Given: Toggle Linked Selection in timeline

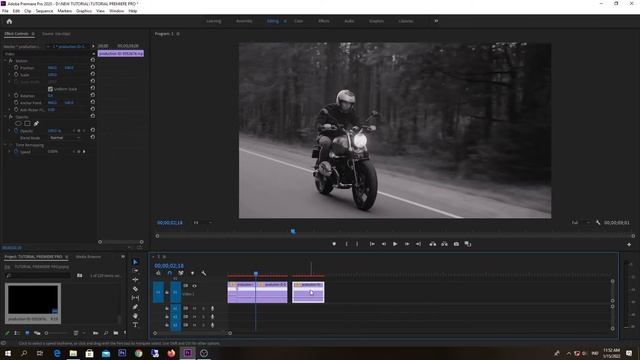Looking at the screenshot, I should (x=181, y=273).
